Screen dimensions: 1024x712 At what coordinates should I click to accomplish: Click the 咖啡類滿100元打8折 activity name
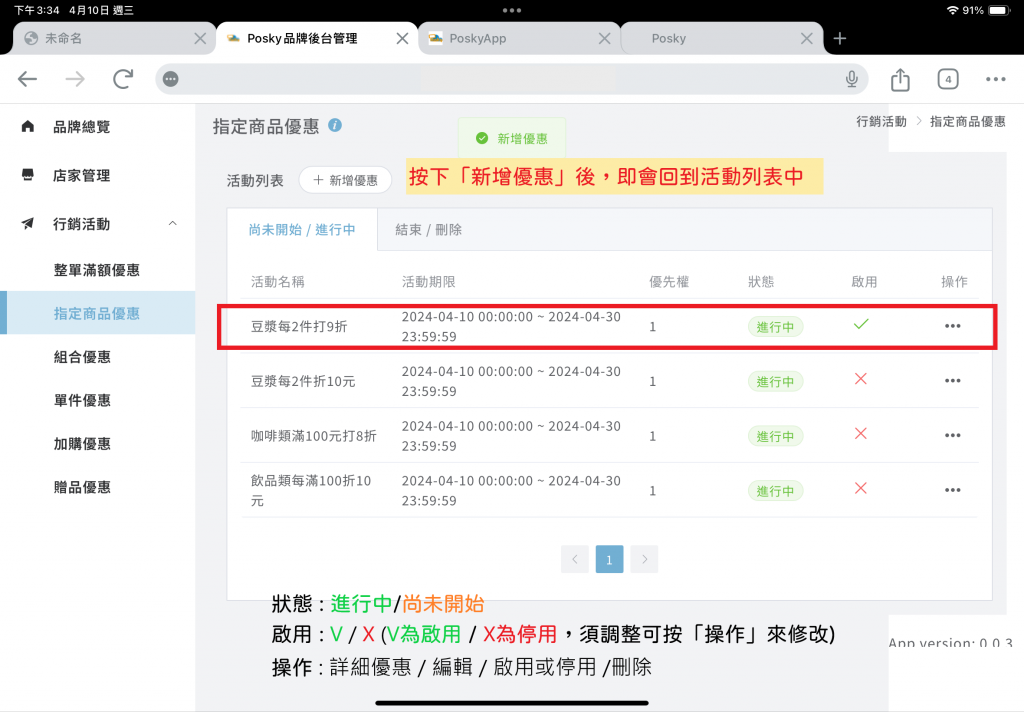pos(313,436)
